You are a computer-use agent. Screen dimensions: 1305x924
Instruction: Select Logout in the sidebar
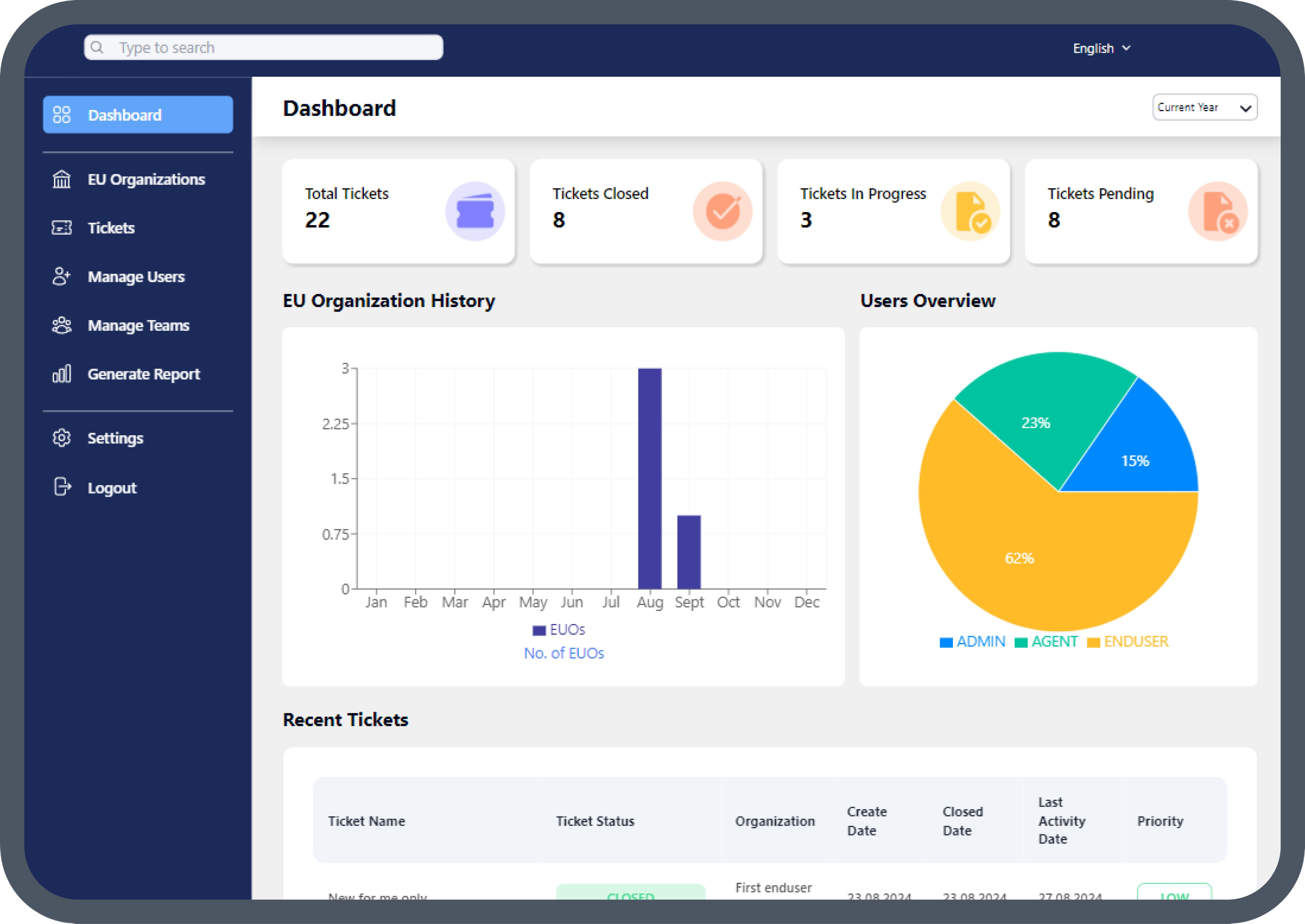(138, 488)
